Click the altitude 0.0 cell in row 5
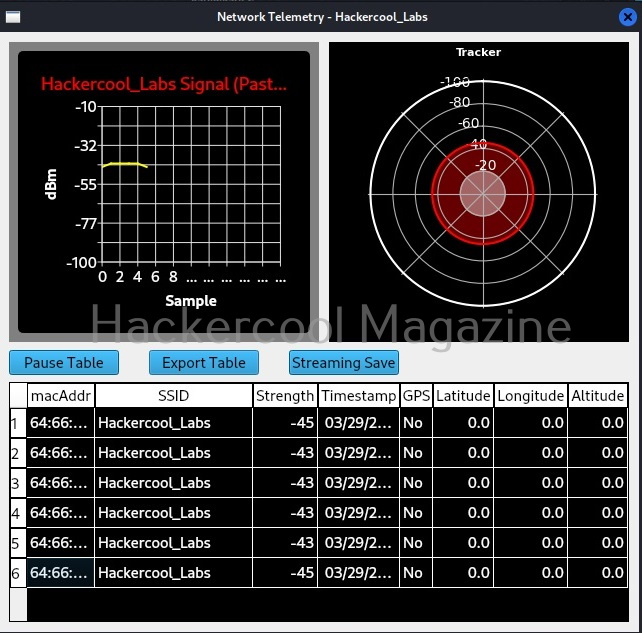This screenshot has height=633, width=642. (x=598, y=543)
